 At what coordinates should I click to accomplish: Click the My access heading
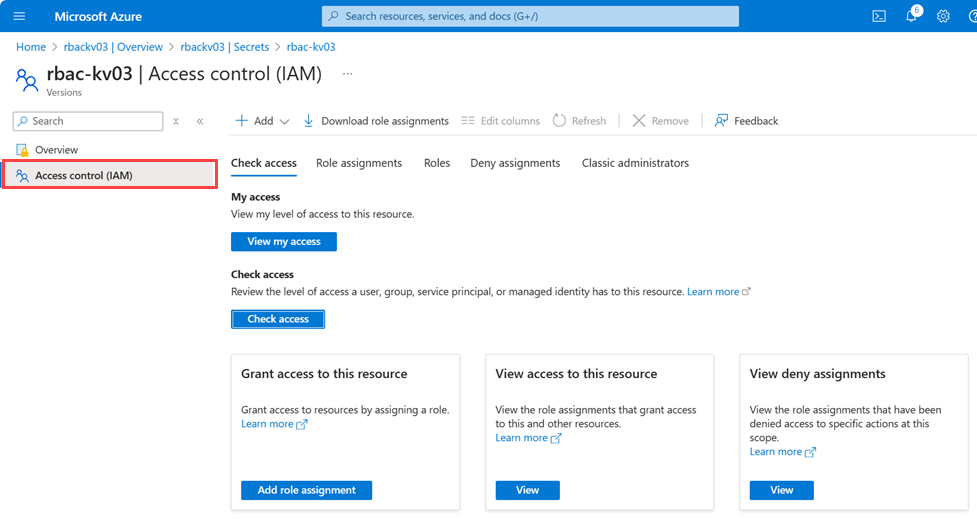(x=255, y=197)
